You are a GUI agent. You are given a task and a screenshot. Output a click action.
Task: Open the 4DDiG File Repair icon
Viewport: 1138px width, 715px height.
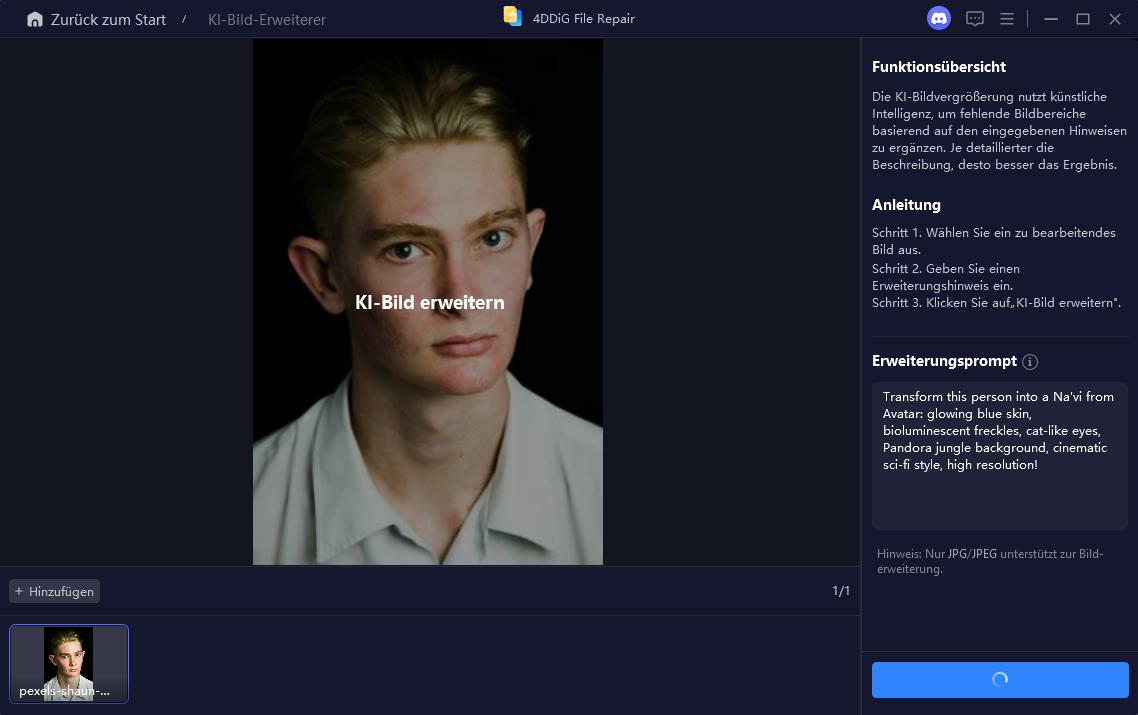pyautogui.click(x=512, y=16)
